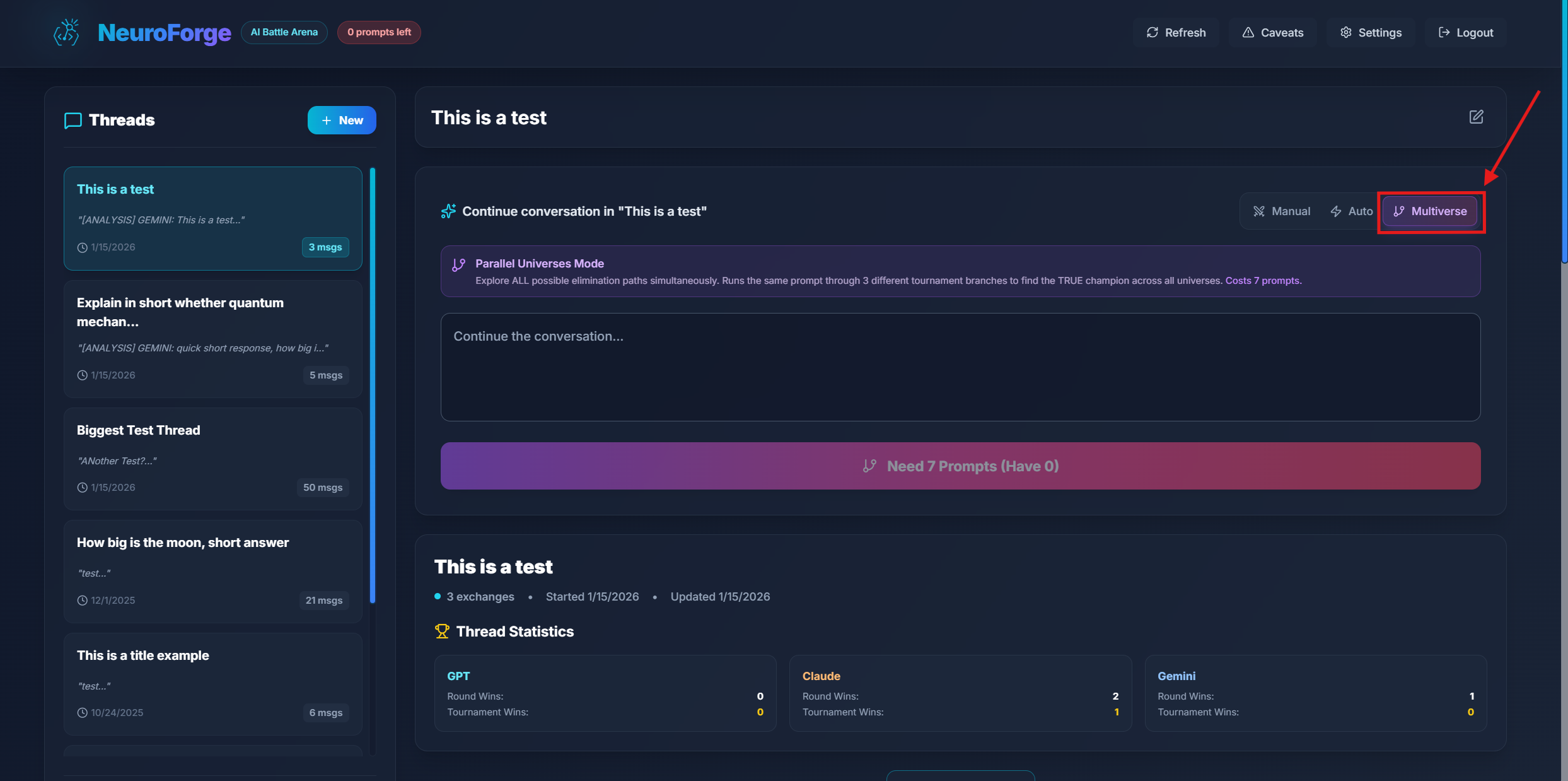
Task: Click the '0 prompts left' badge
Action: click(379, 32)
